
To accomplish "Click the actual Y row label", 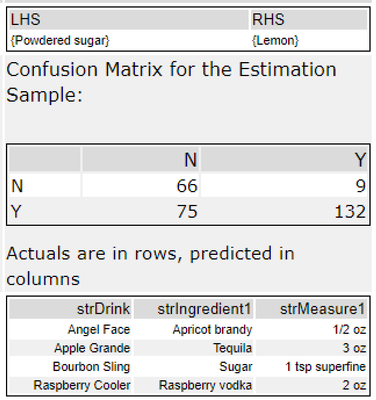I will pyautogui.click(x=45, y=211).
